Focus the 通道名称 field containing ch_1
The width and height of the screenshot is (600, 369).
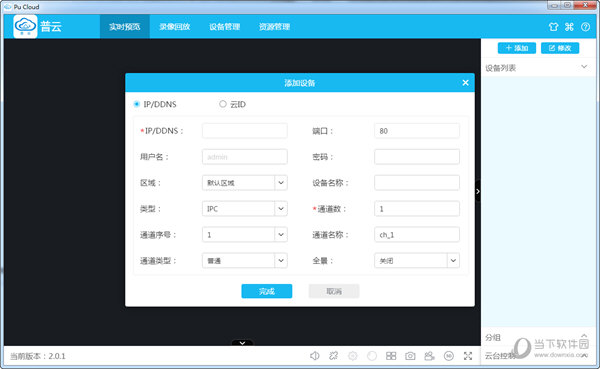click(417, 235)
